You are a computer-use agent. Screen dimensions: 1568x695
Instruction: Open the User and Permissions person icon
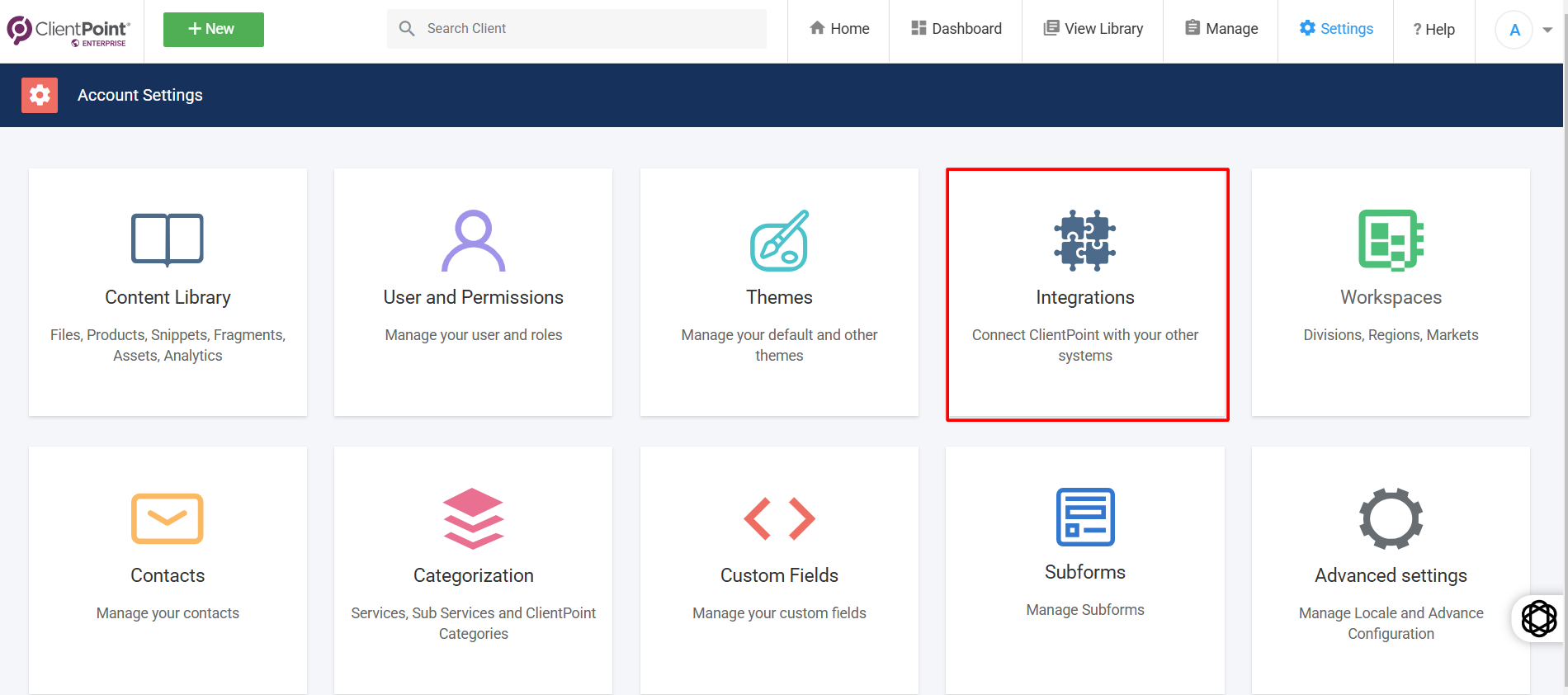pyautogui.click(x=473, y=240)
